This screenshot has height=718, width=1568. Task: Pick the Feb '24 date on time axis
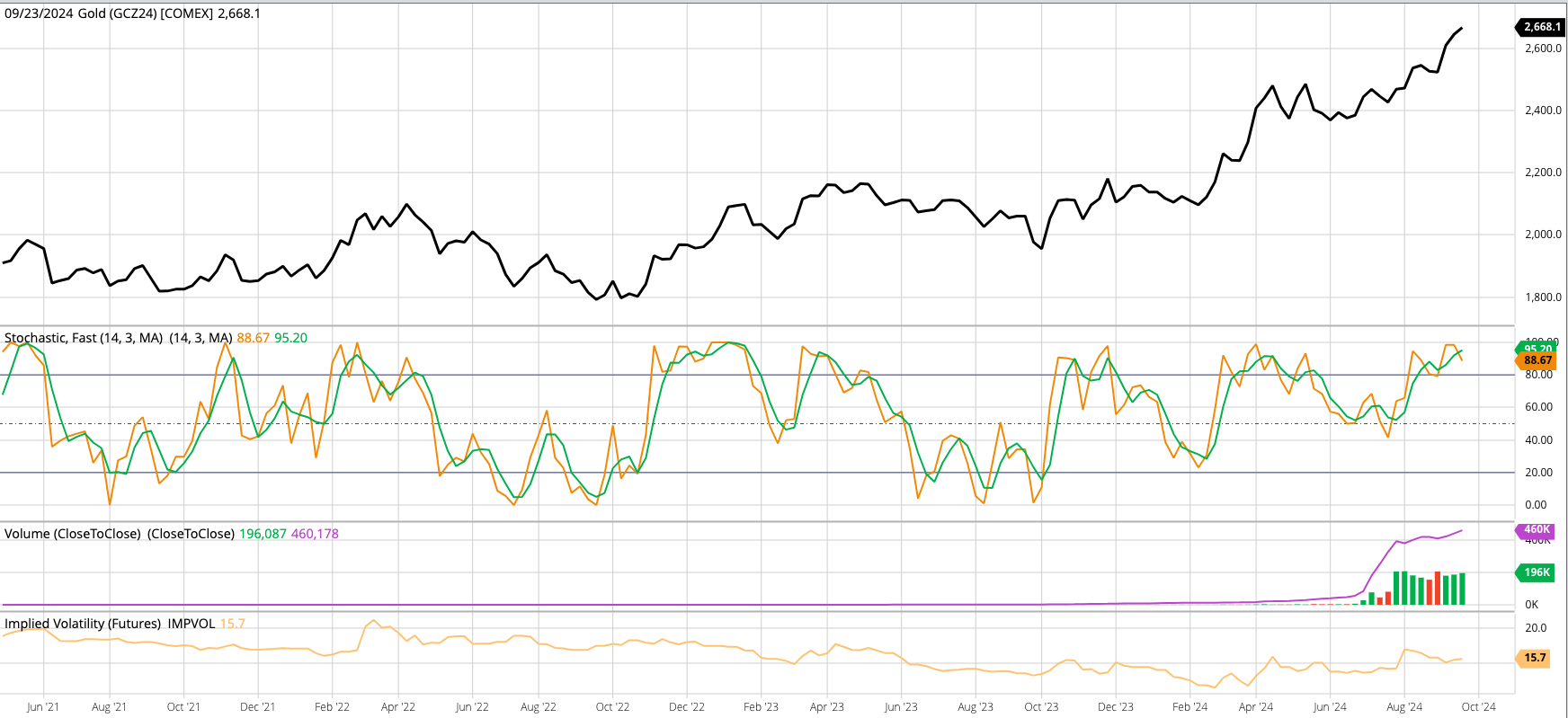coord(1189,707)
